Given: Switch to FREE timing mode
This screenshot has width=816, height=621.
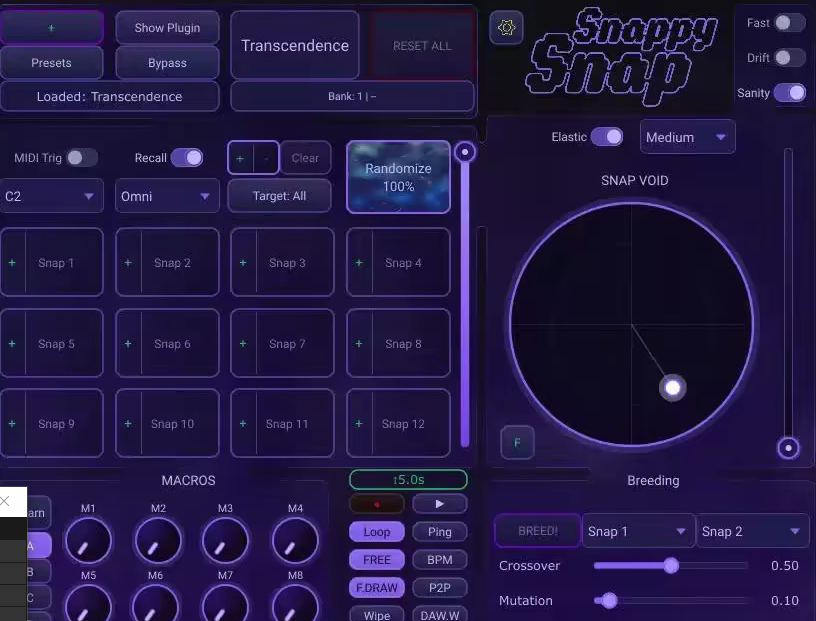Looking at the screenshot, I should (376, 559).
